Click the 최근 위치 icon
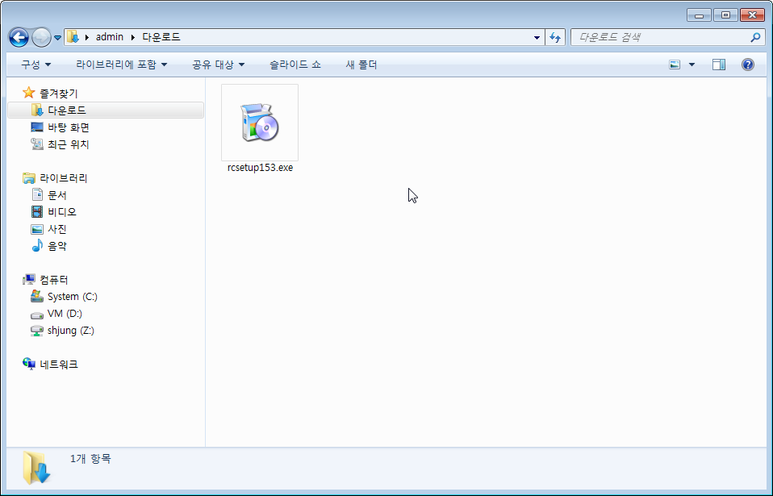Viewport: 773px width, 496px height. coord(37,144)
